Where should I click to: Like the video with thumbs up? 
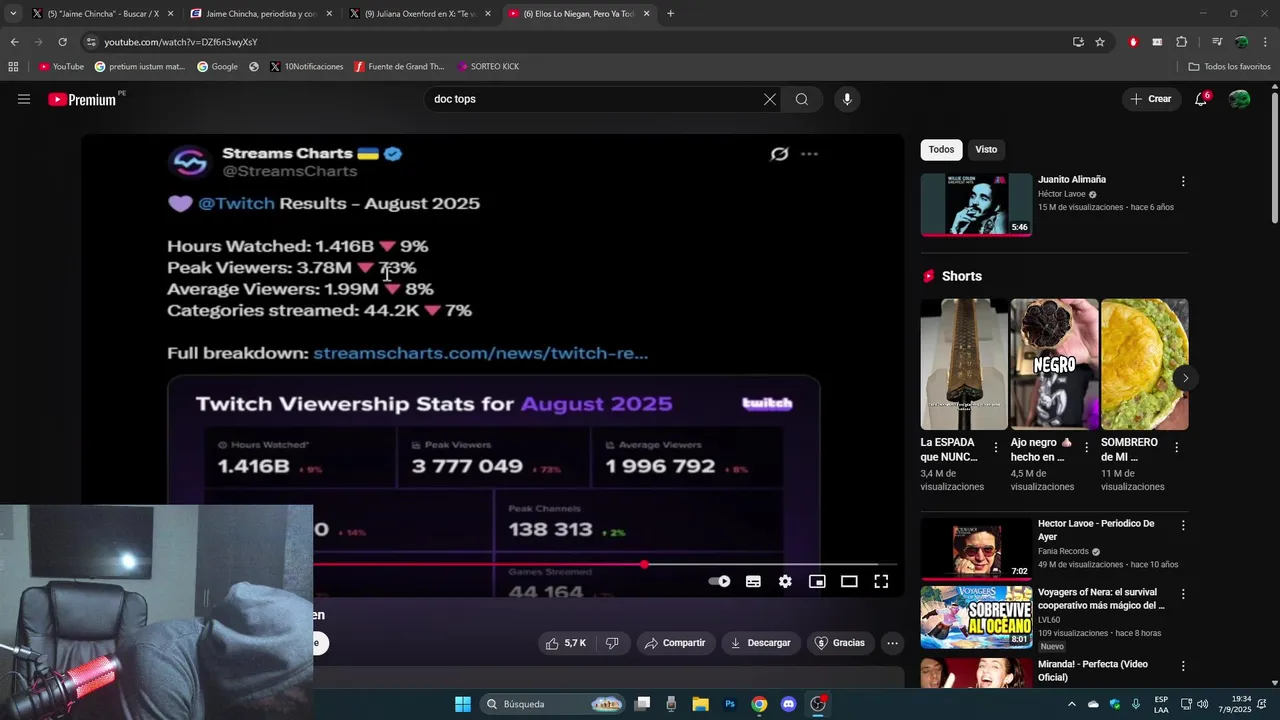coord(565,643)
